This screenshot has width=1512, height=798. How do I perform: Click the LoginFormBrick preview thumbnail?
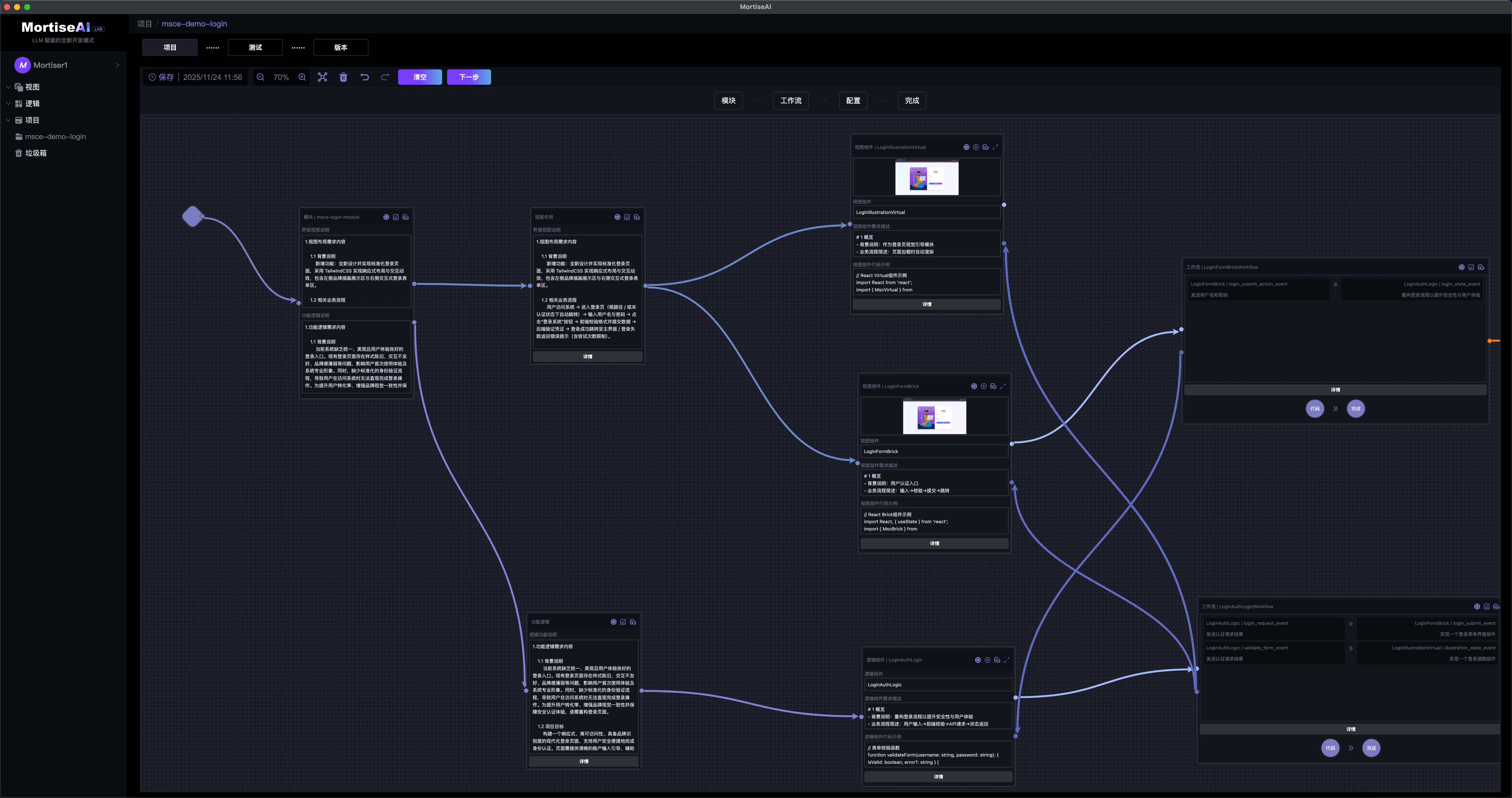pyautogui.click(x=934, y=416)
